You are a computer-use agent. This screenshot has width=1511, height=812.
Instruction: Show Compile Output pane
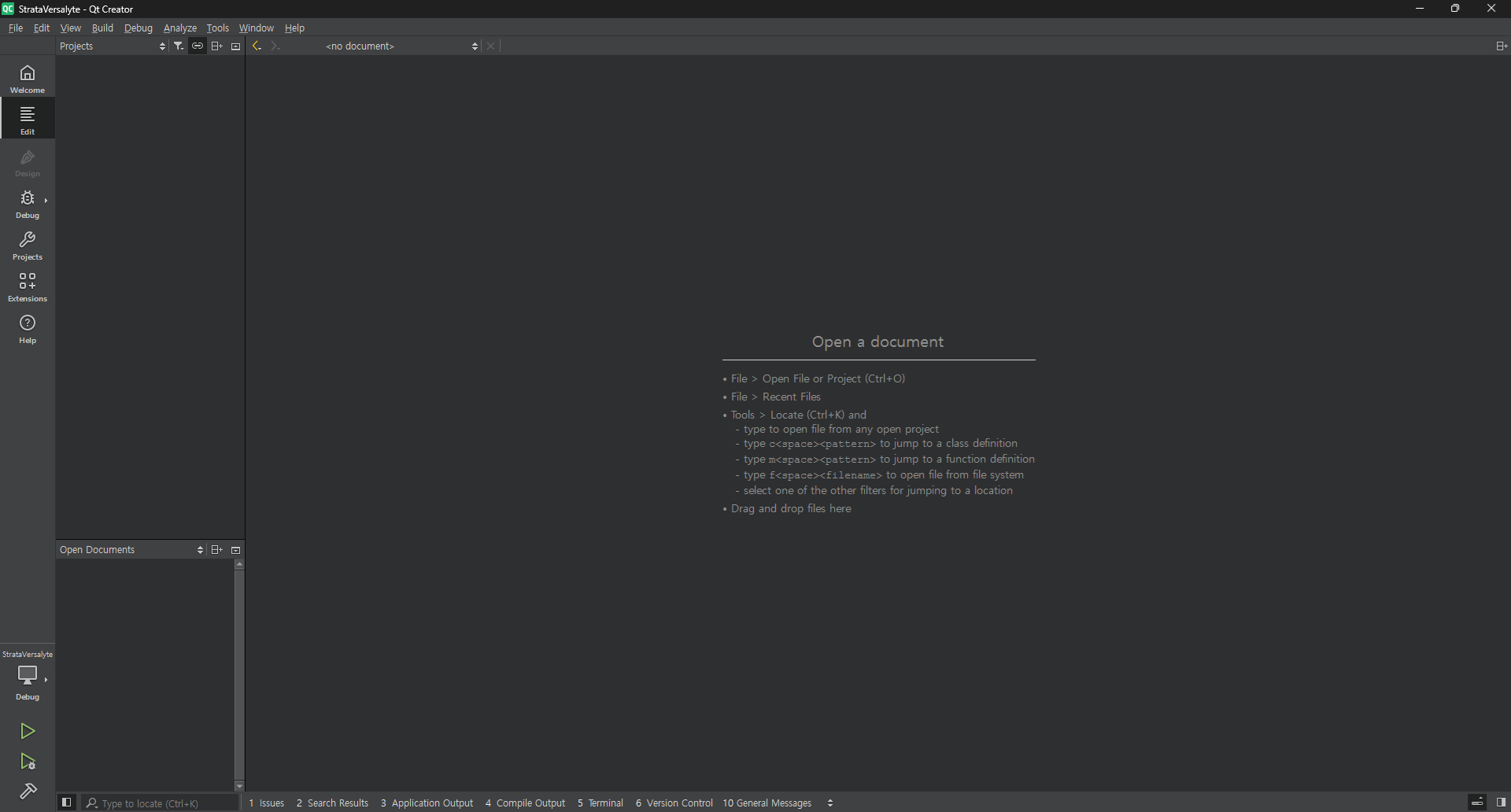coord(525,803)
